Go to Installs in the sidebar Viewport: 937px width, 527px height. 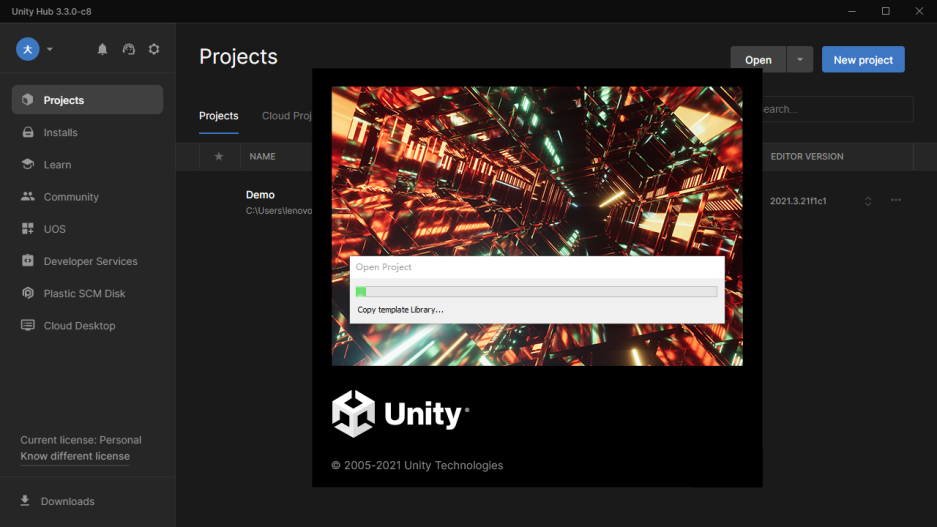click(60, 132)
